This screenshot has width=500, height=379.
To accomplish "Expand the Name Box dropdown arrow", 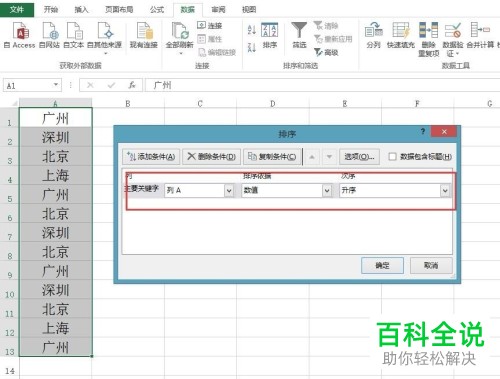I will [56, 85].
